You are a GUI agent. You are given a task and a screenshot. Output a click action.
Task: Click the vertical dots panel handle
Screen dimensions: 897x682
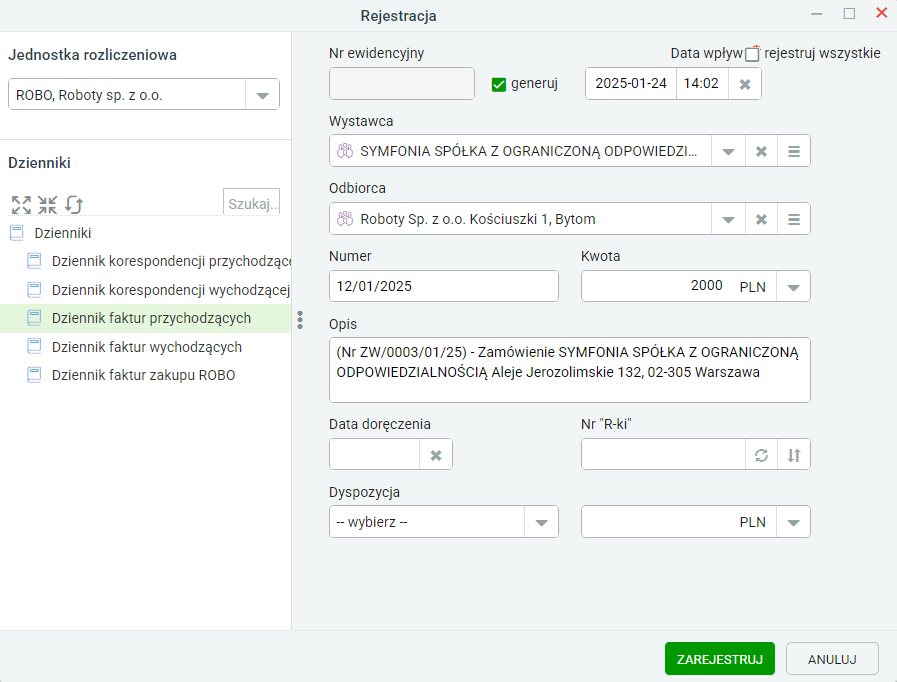[300, 320]
